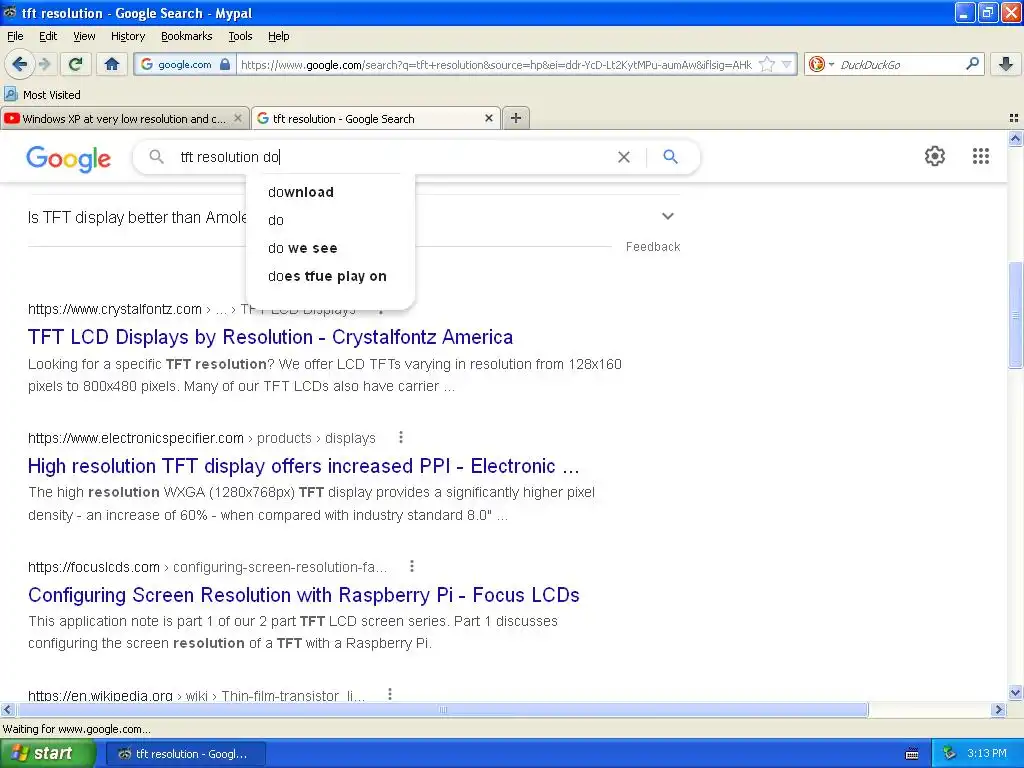Go back with the browser Back arrow

(x=20, y=64)
